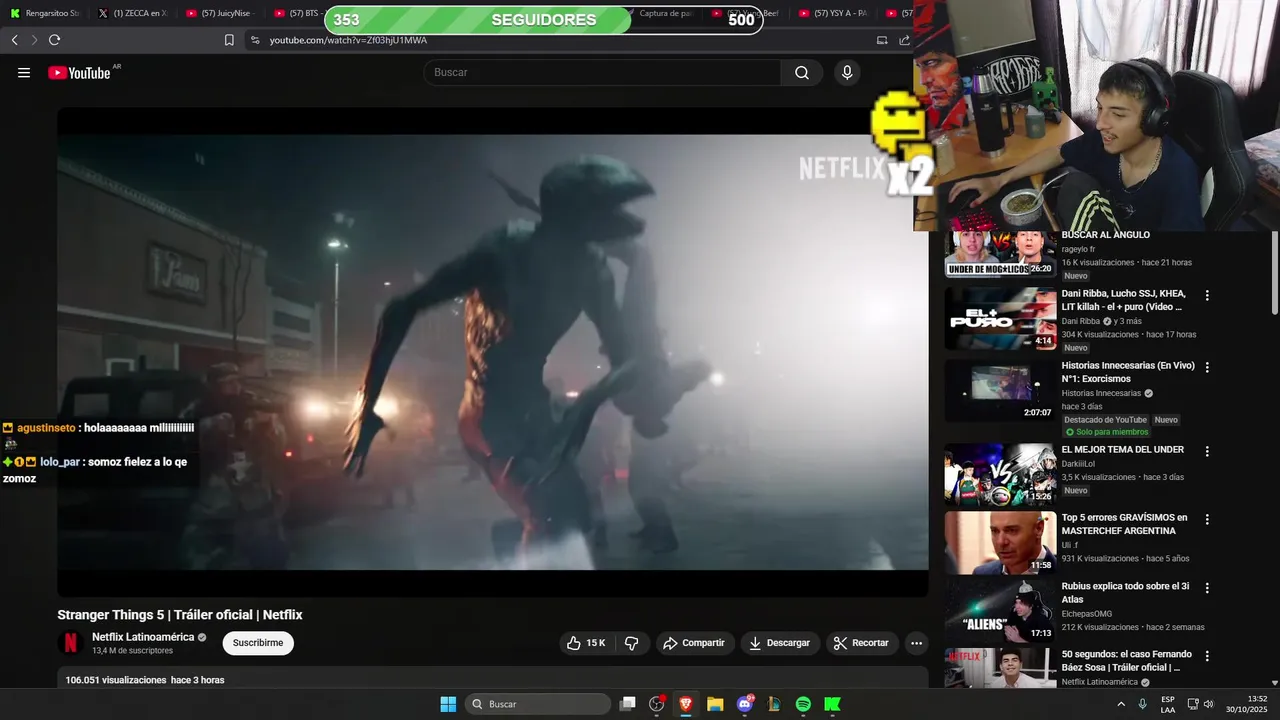Open options menu for Historias Innecesarias video
Viewport: 1280px width, 720px height.
1207,368
